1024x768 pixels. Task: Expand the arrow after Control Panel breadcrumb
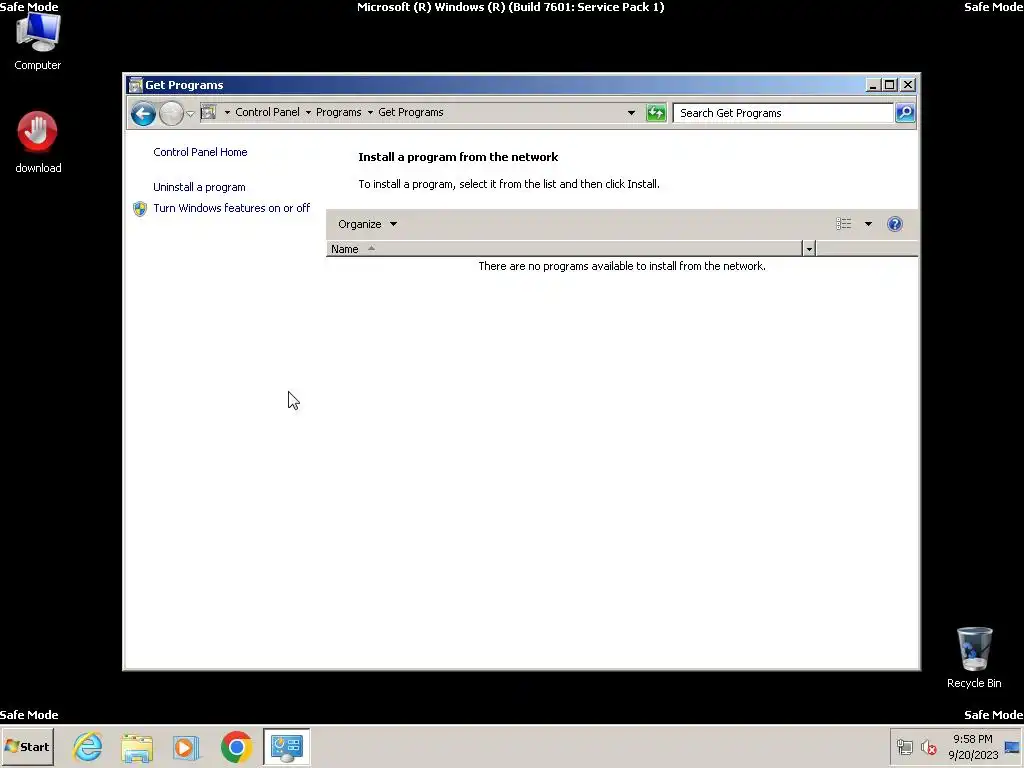point(308,112)
